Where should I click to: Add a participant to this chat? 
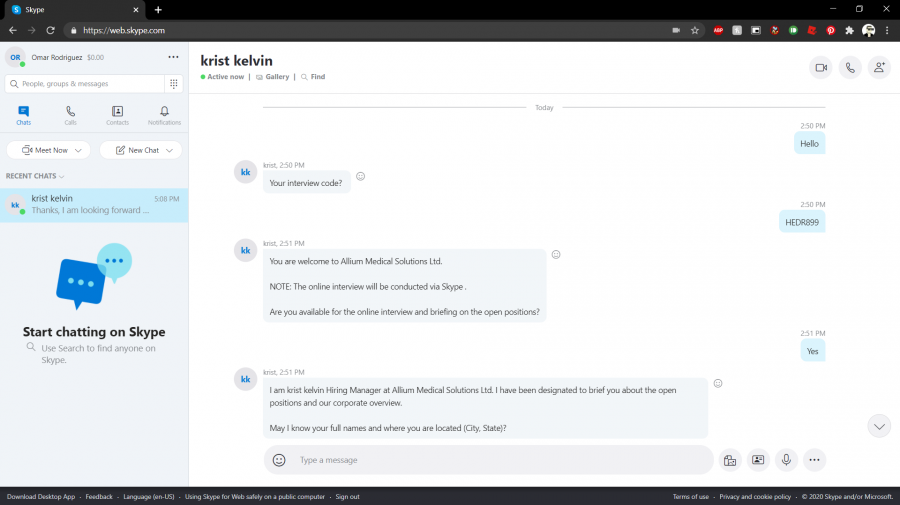(x=879, y=68)
